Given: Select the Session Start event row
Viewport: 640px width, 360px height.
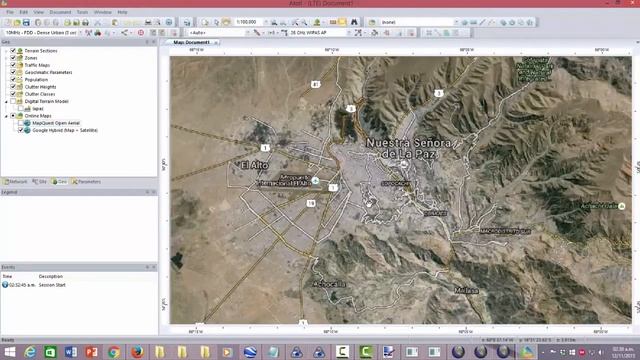Looking at the screenshot, I should tap(79, 285).
